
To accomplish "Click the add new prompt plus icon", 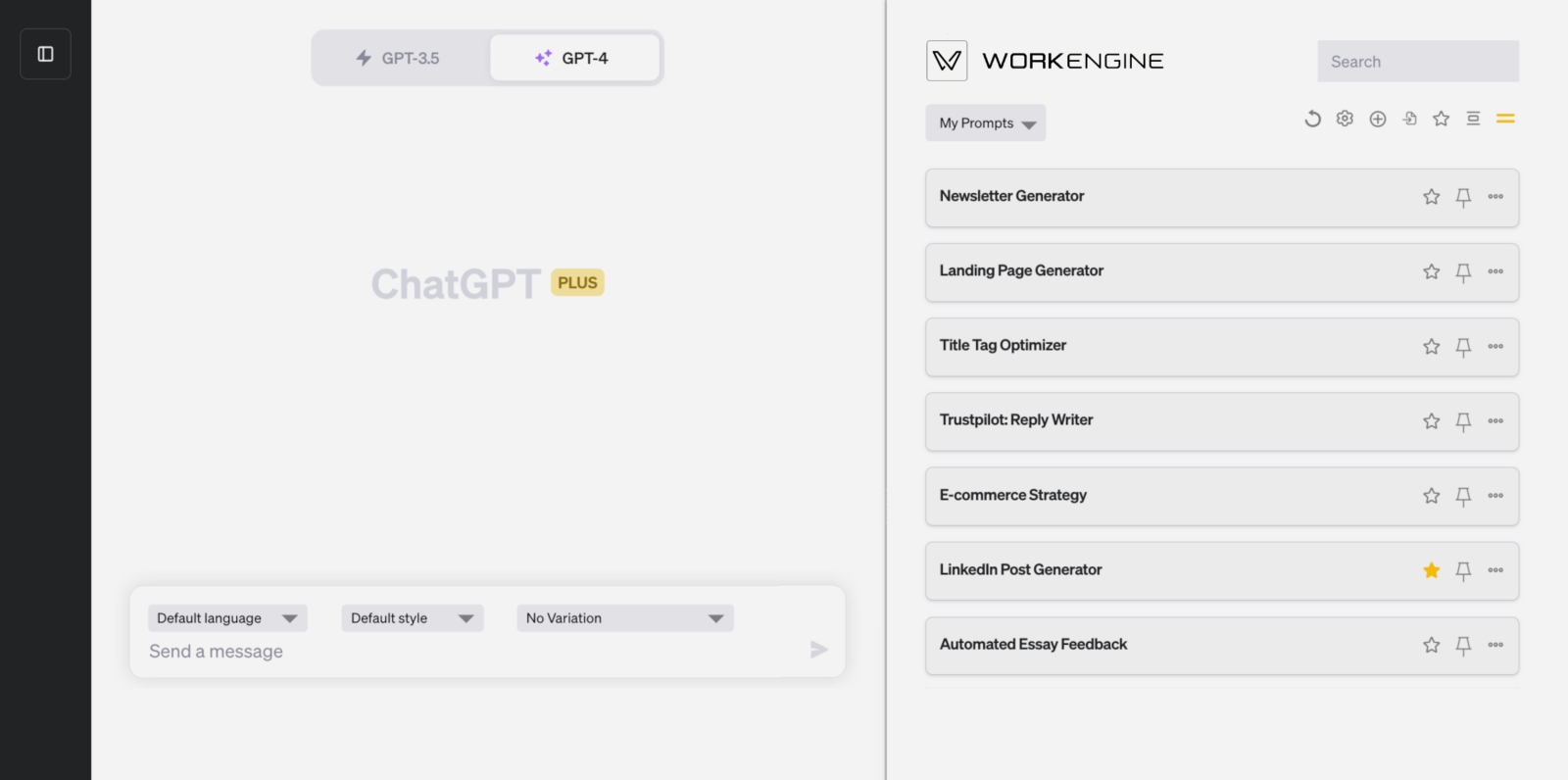I will pyautogui.click(x=1377, y=119).
